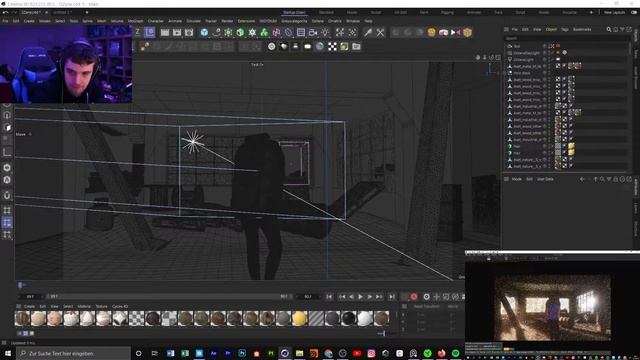This screenshot has width=640, height=360.
Task: Click the Light bulb icon in toolbar
Action: (x=325, y=32)
